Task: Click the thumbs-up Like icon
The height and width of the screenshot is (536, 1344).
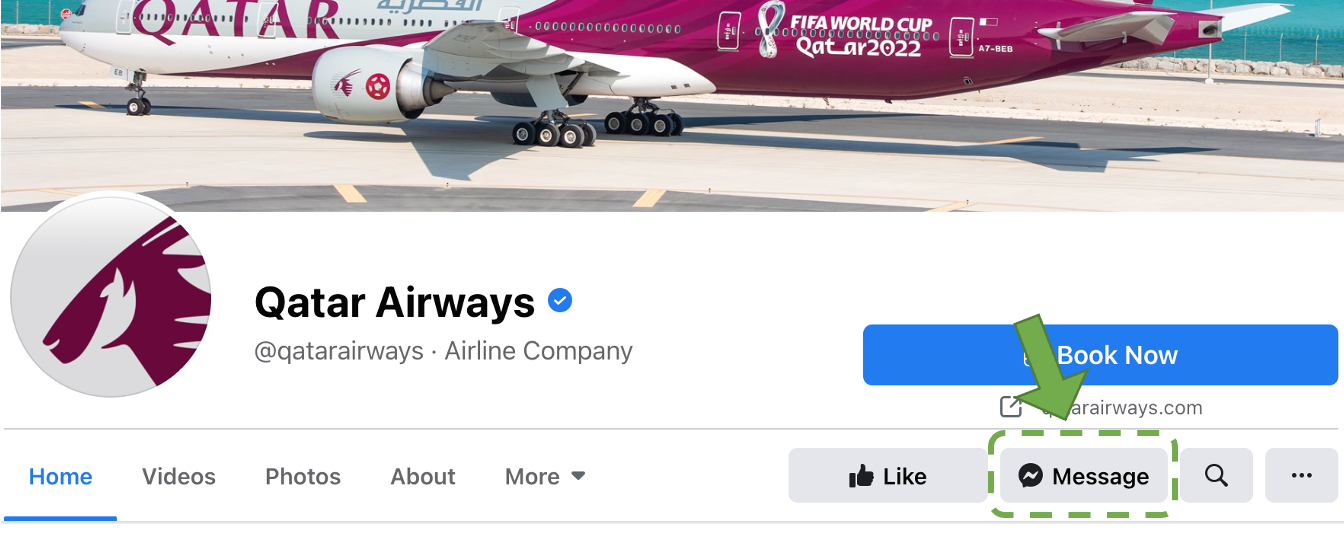Action: coord(861,477)
